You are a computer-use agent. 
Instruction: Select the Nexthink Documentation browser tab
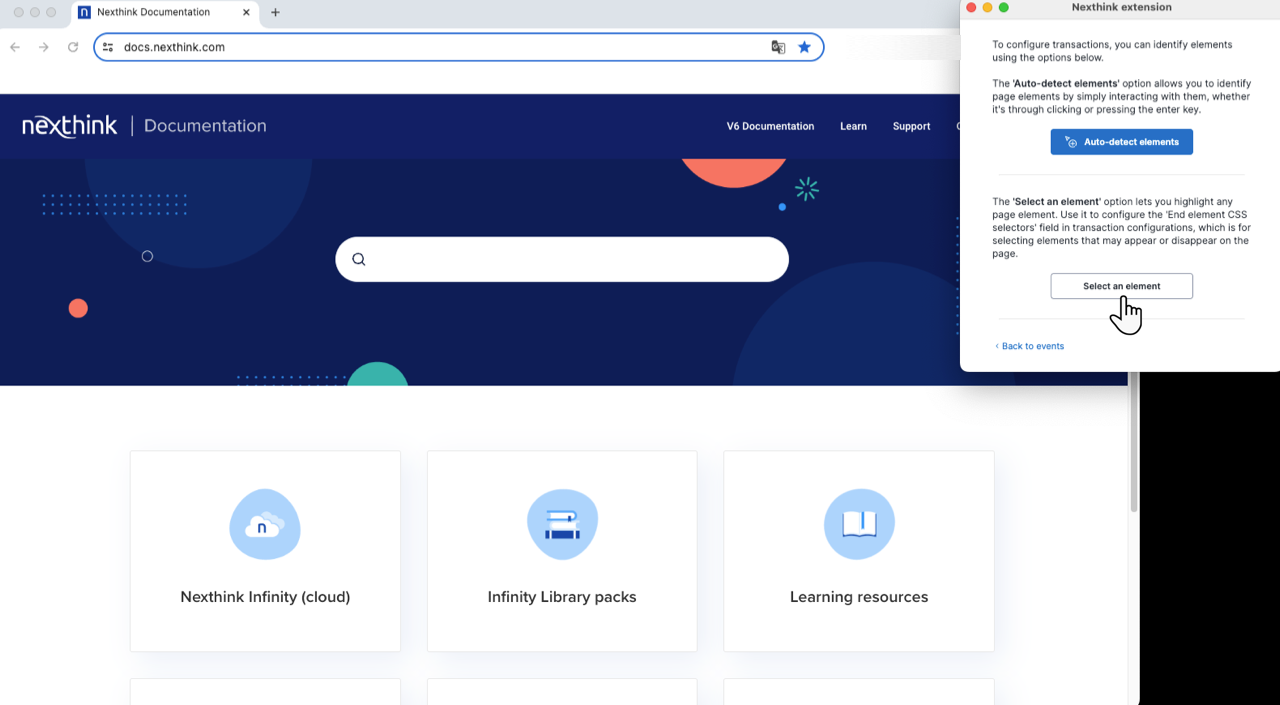point(160,12)
